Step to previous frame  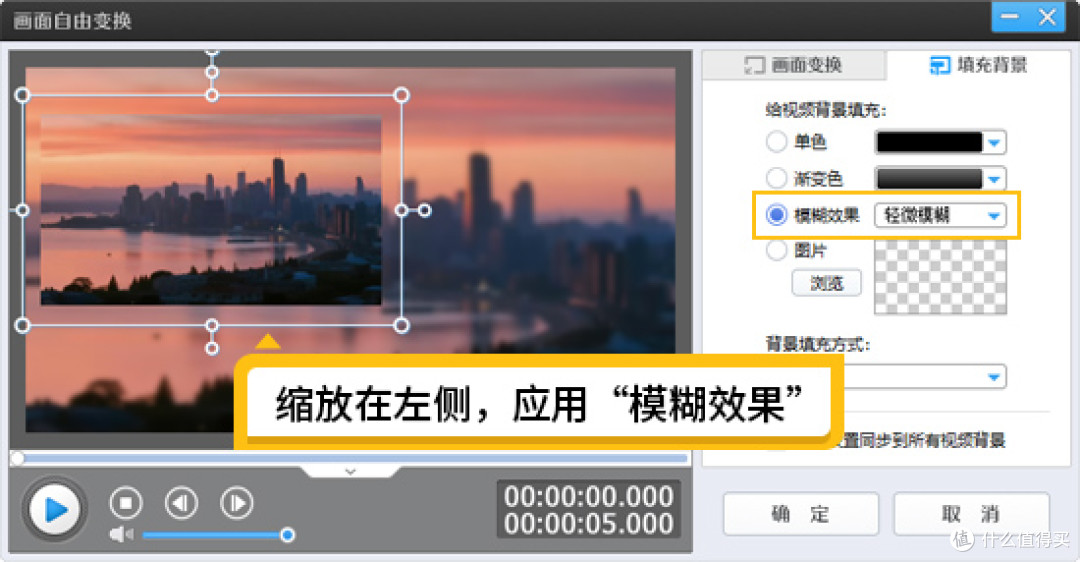pos(181,503)
